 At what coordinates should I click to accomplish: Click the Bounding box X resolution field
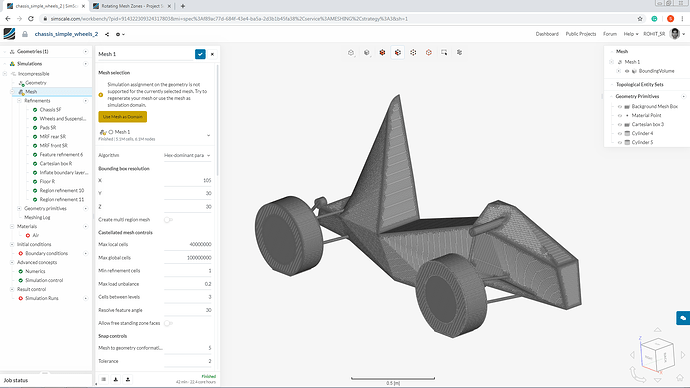coord(187,180)
